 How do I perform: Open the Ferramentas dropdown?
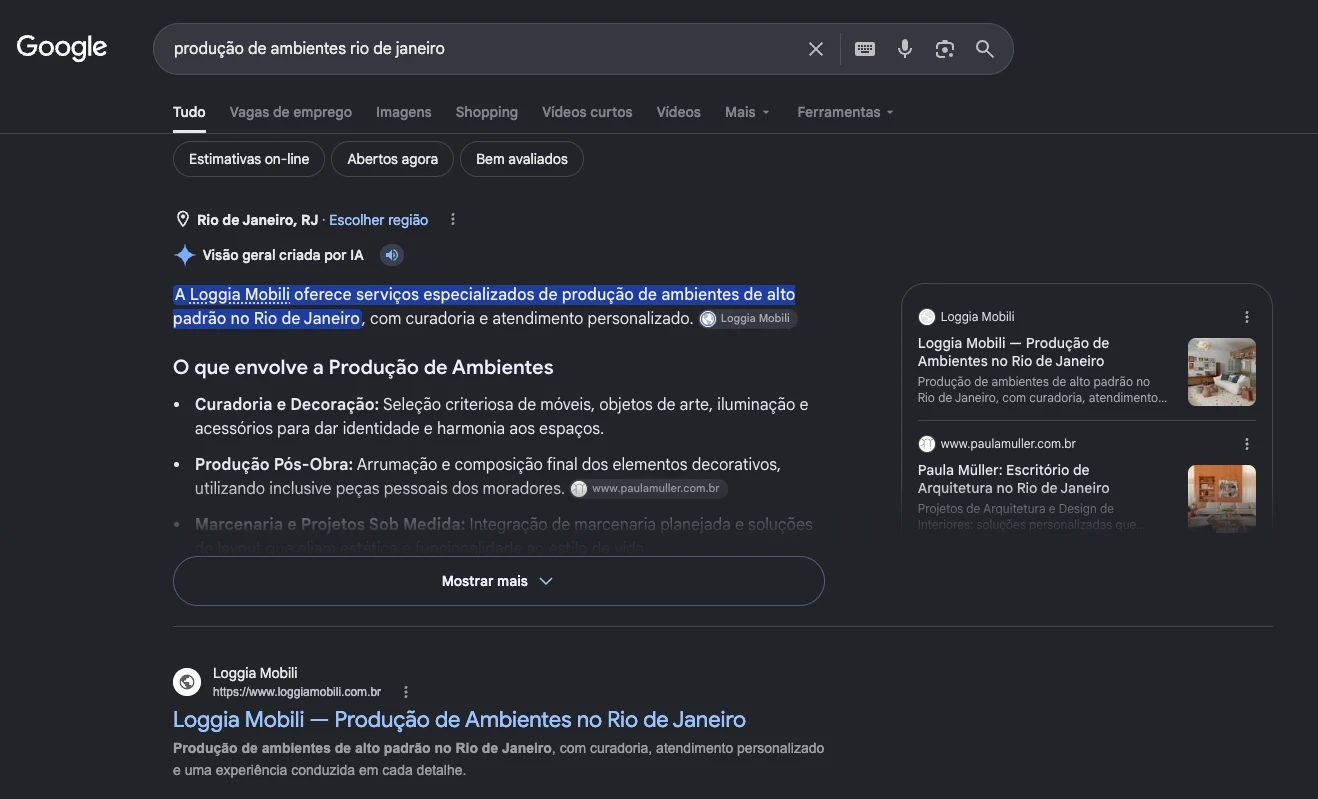pyautogui.click(x=845, y=112)
